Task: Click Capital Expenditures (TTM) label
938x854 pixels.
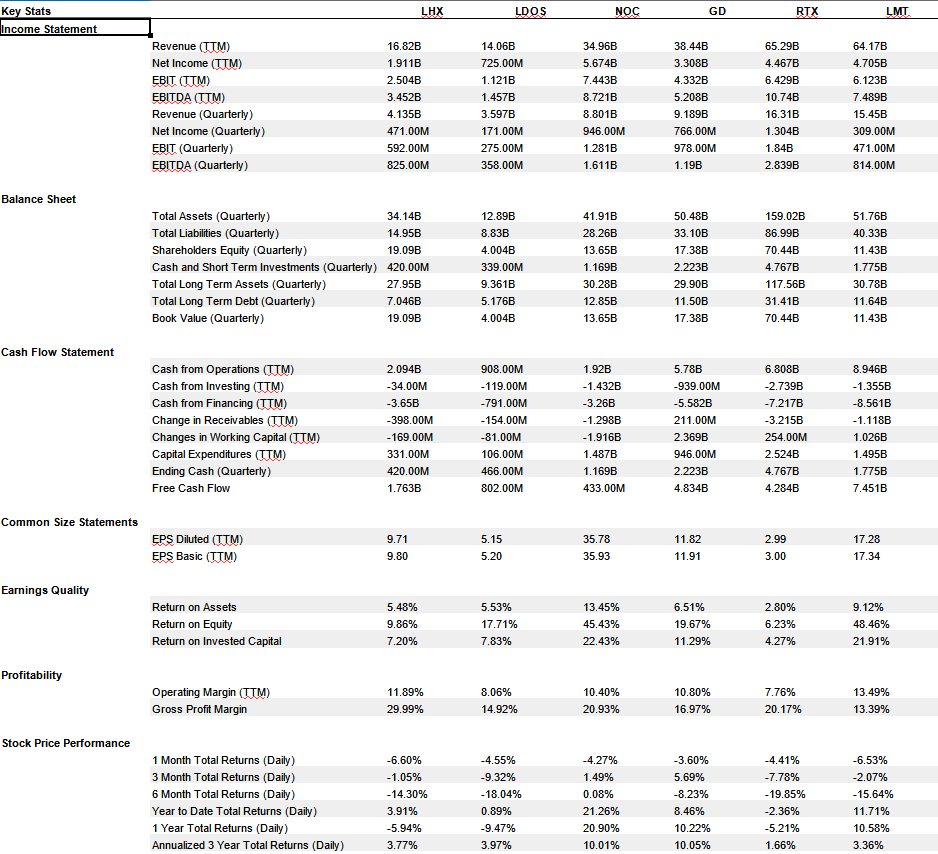Action: coord(219,455)
